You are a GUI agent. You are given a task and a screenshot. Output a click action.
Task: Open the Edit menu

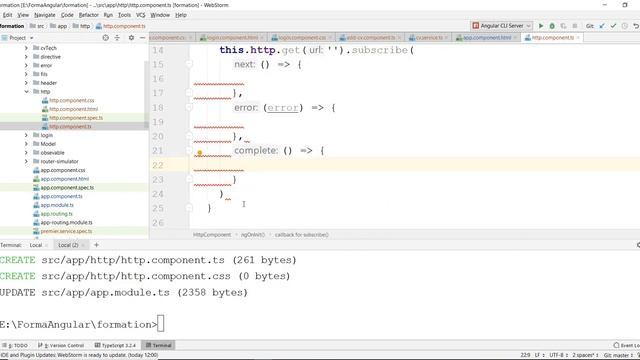[x=7, y=15]
